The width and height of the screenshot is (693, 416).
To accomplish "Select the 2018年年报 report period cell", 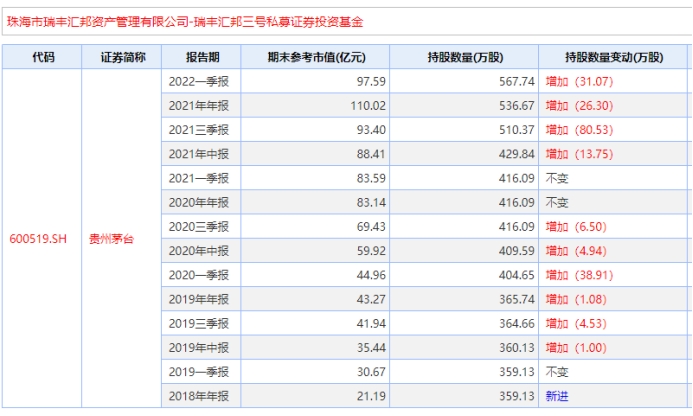I will click(200, 396).
